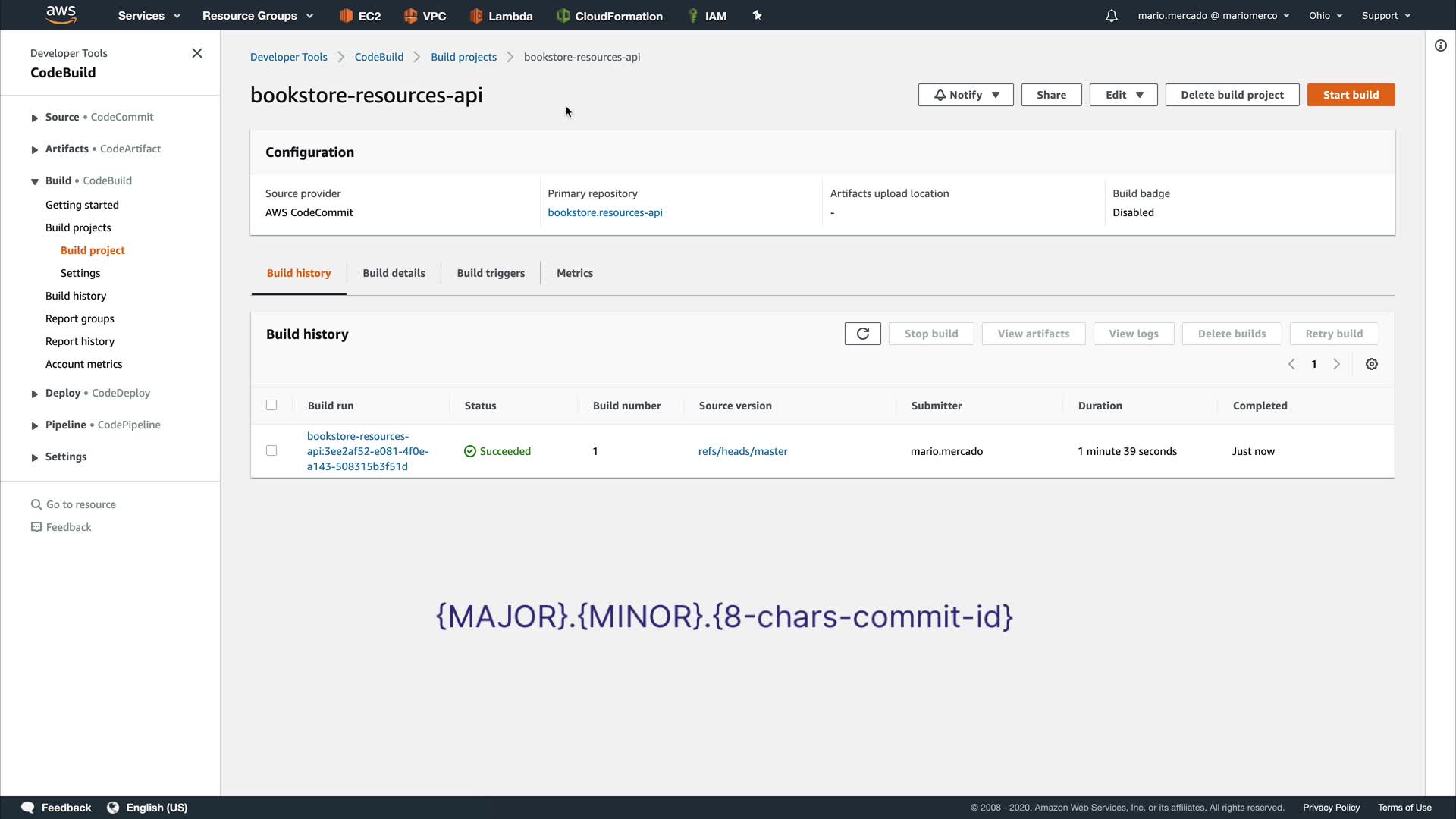Click the Start build button

(x=1351, y=95)
